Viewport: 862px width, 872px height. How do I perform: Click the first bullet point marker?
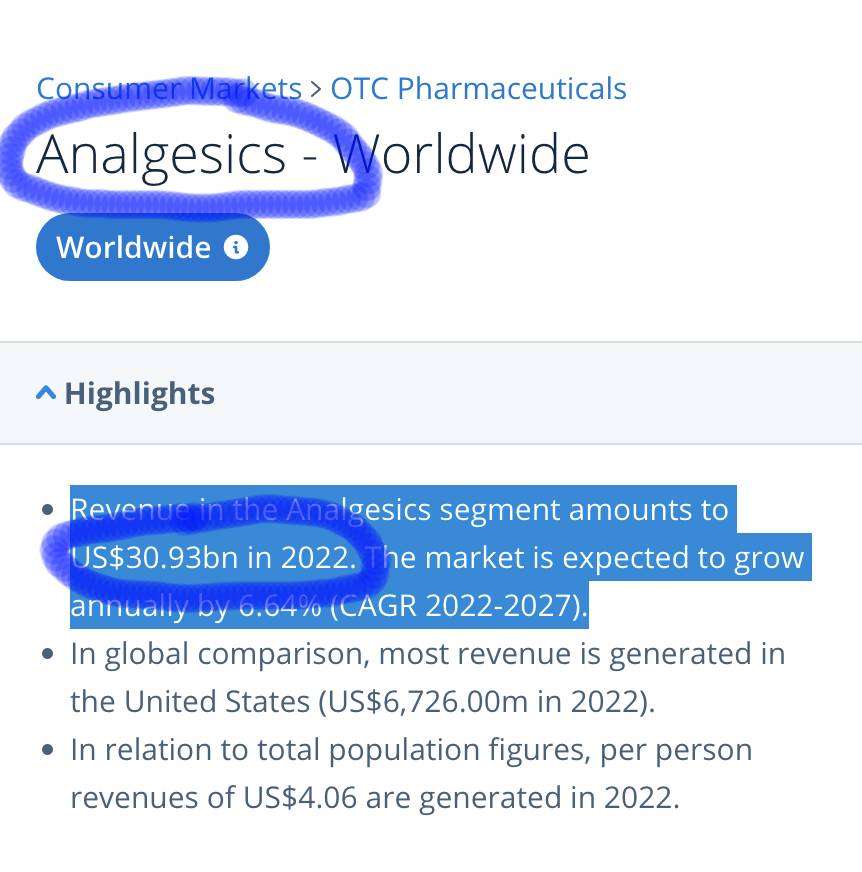48,510
